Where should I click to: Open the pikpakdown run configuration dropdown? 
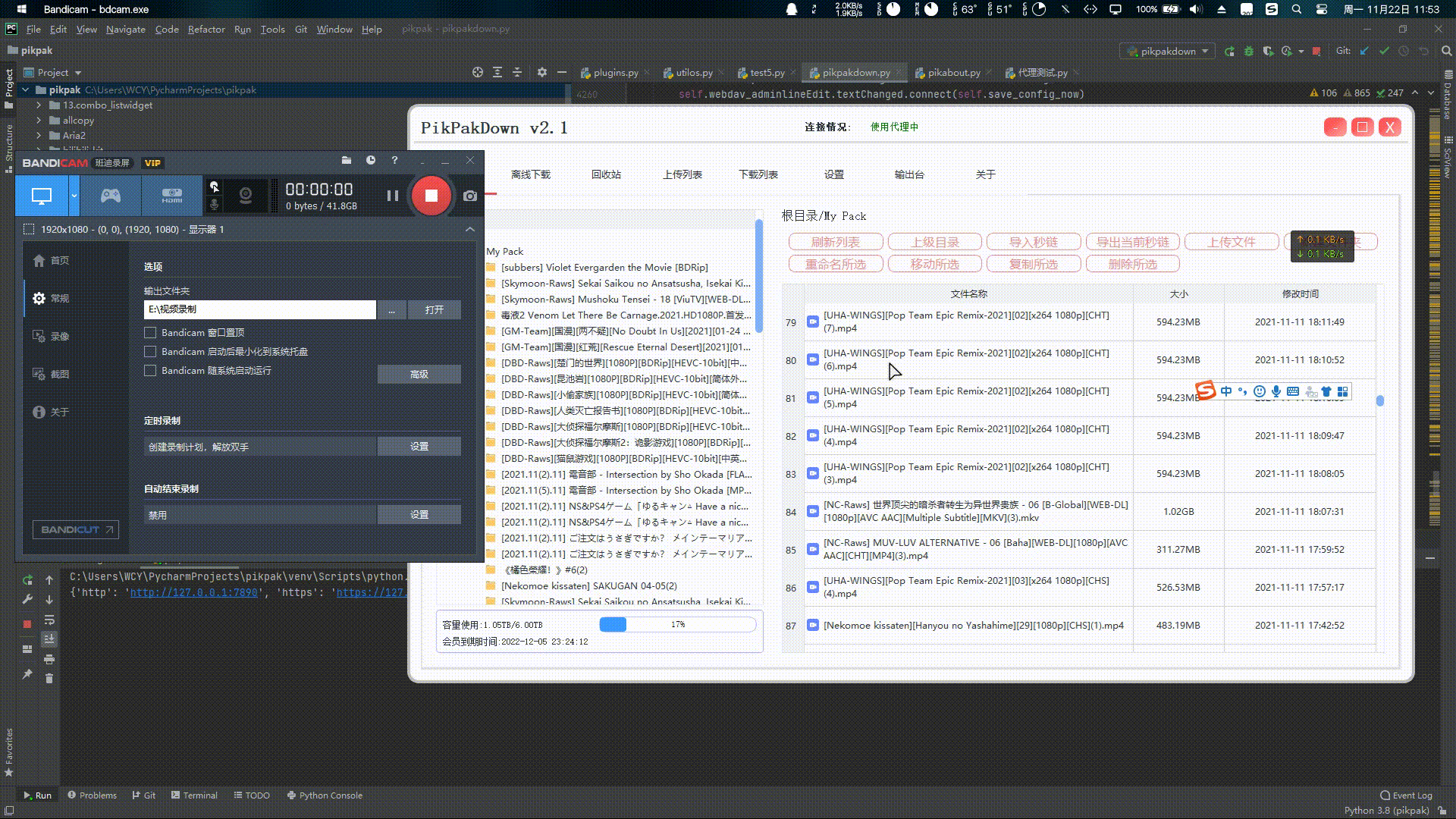click(x=1168, y=51)
